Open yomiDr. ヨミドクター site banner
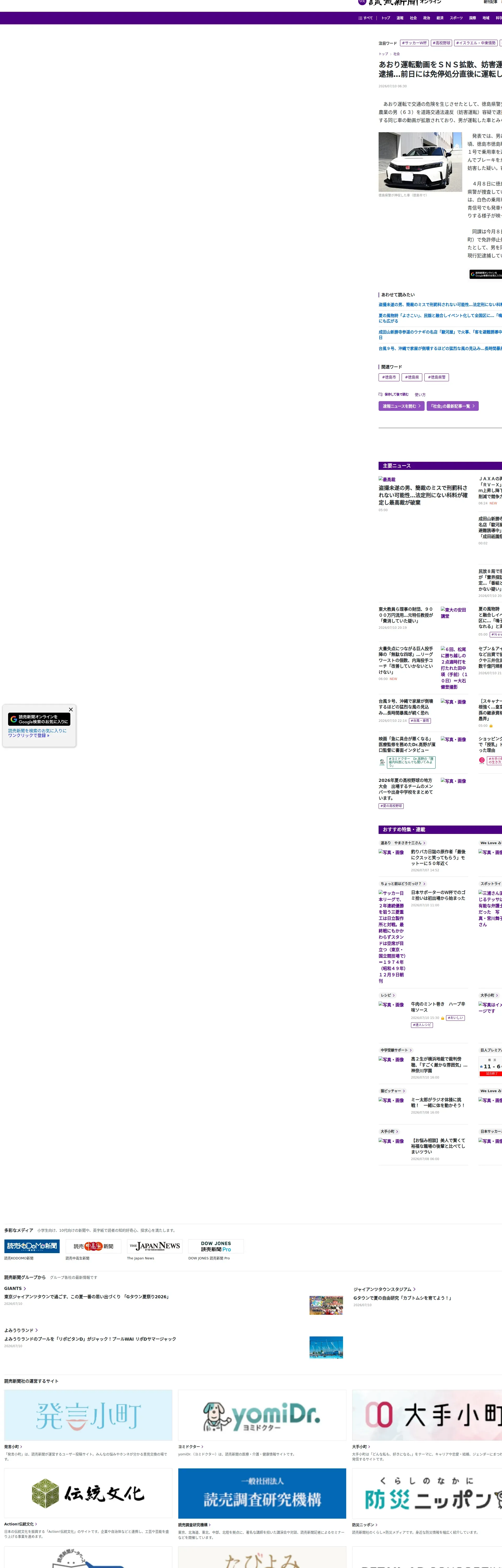 [x=262, y=1415]
